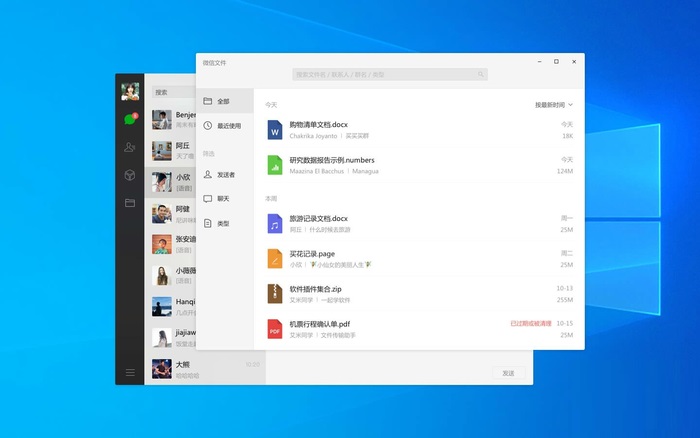Select the 全部 tab in file sidebar
Image resolution: width=700 pixels, height=438 pixels.
pos(224,101)
